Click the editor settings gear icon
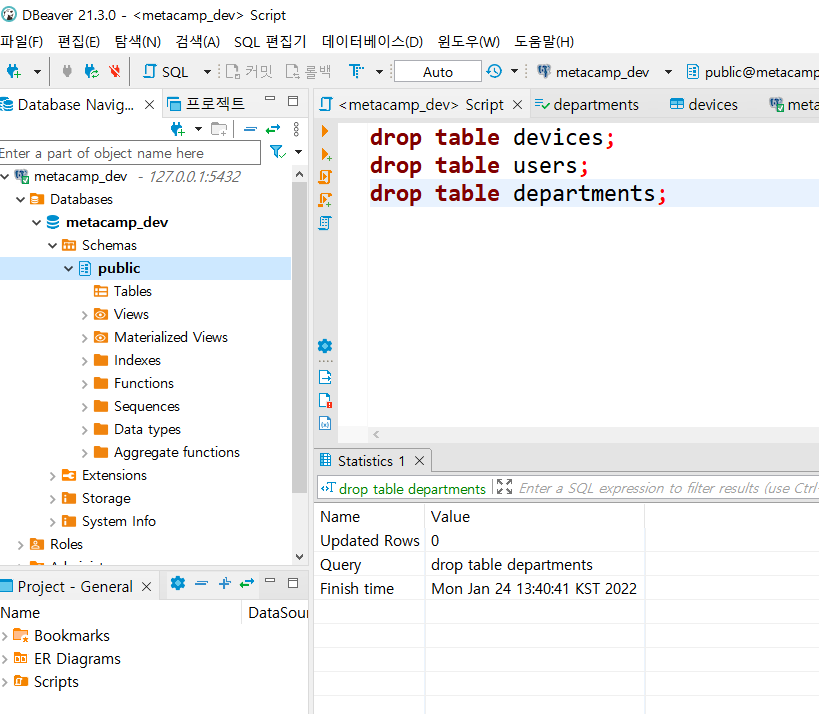The width and height of the screenshot is (819, 714). 325,346
